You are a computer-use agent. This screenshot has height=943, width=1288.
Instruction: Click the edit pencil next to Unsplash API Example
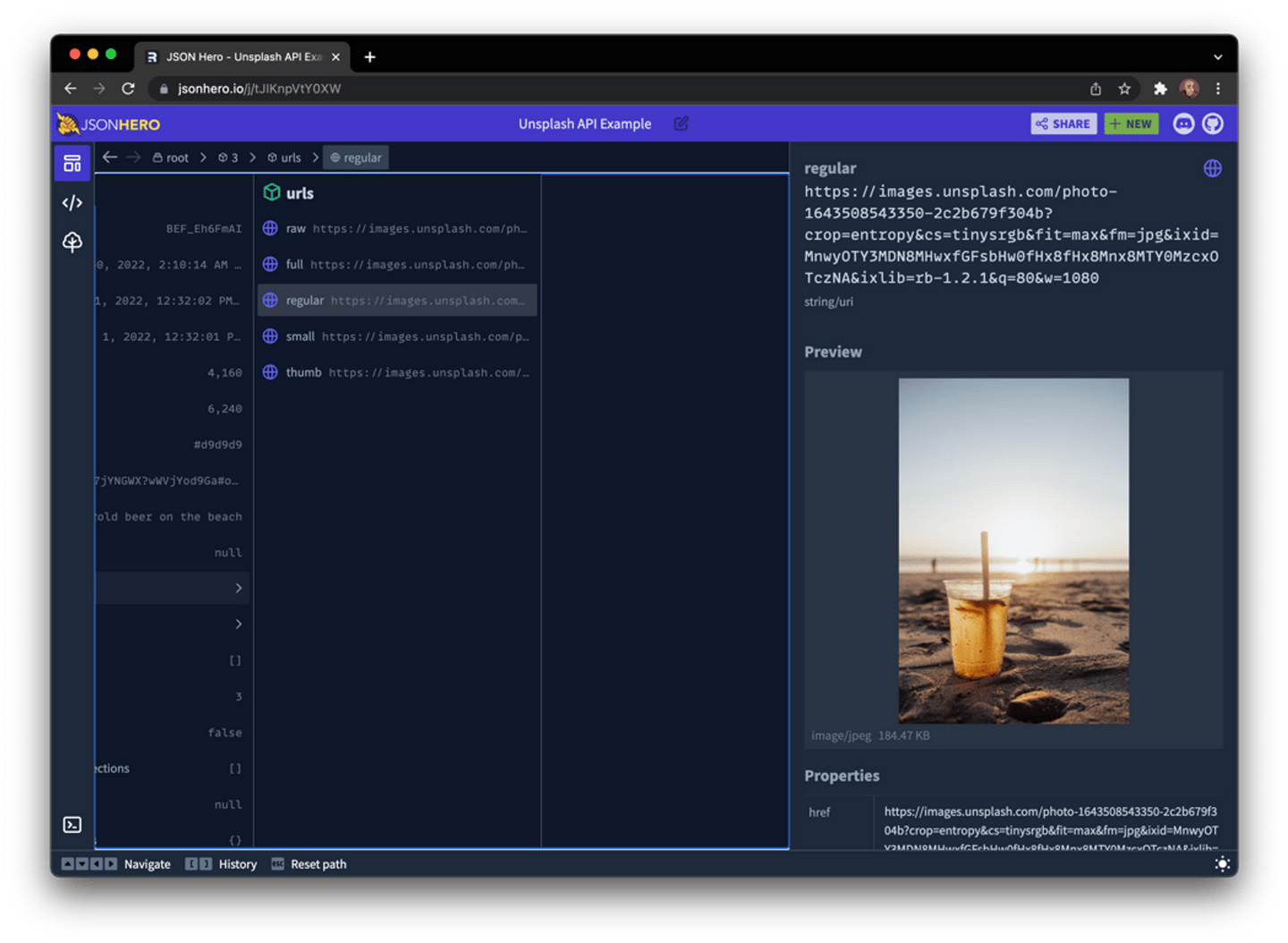(681, 123)
